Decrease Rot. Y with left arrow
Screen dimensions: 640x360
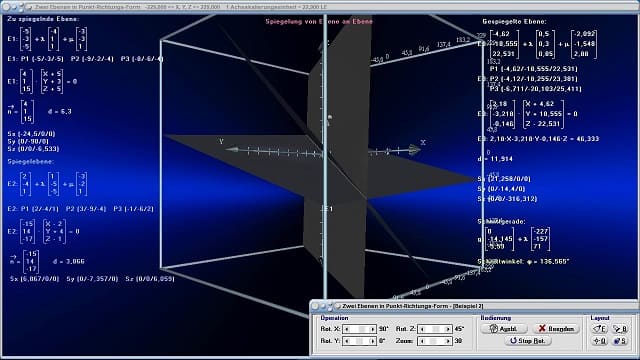[347, 341]
